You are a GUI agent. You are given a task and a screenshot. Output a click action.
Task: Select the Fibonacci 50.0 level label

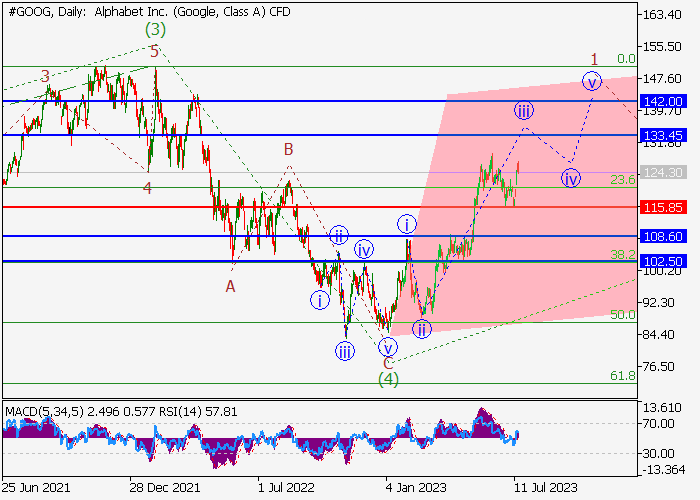click(623, 315)
